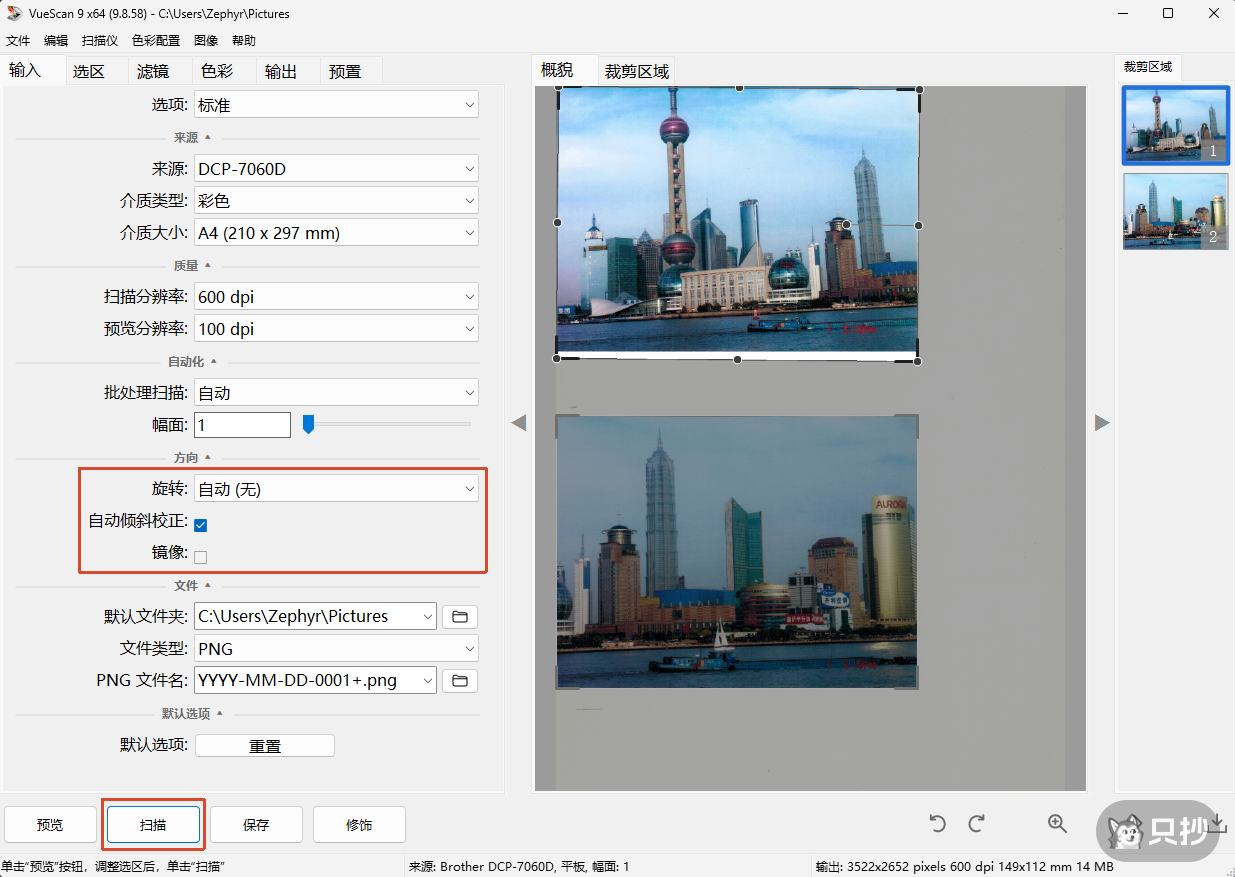Open the 色彩配置 menu
Screen dimensions: 1235x877
156,41
